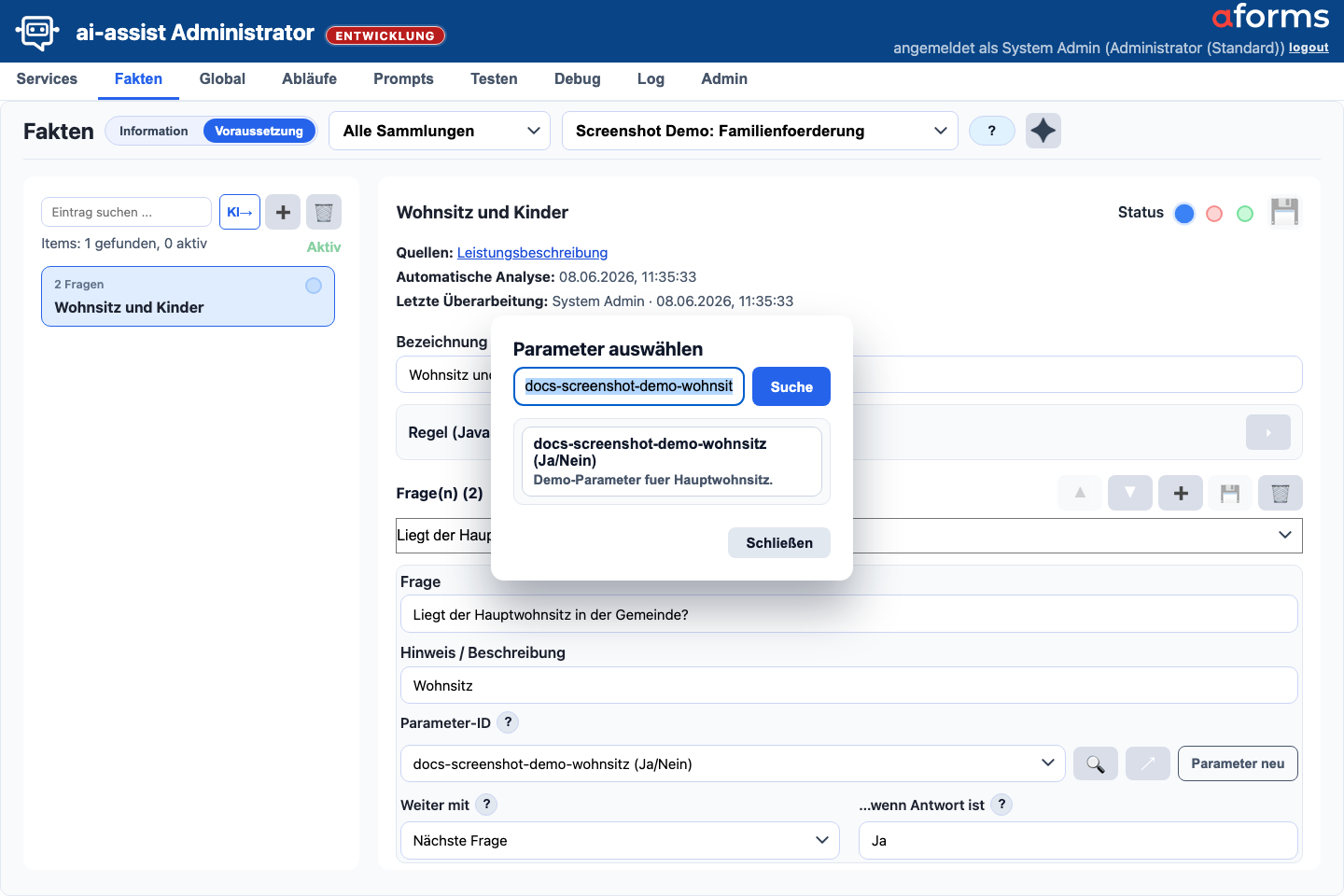Save questions with the Frage(n) disk icon

tap(1230, 493)
